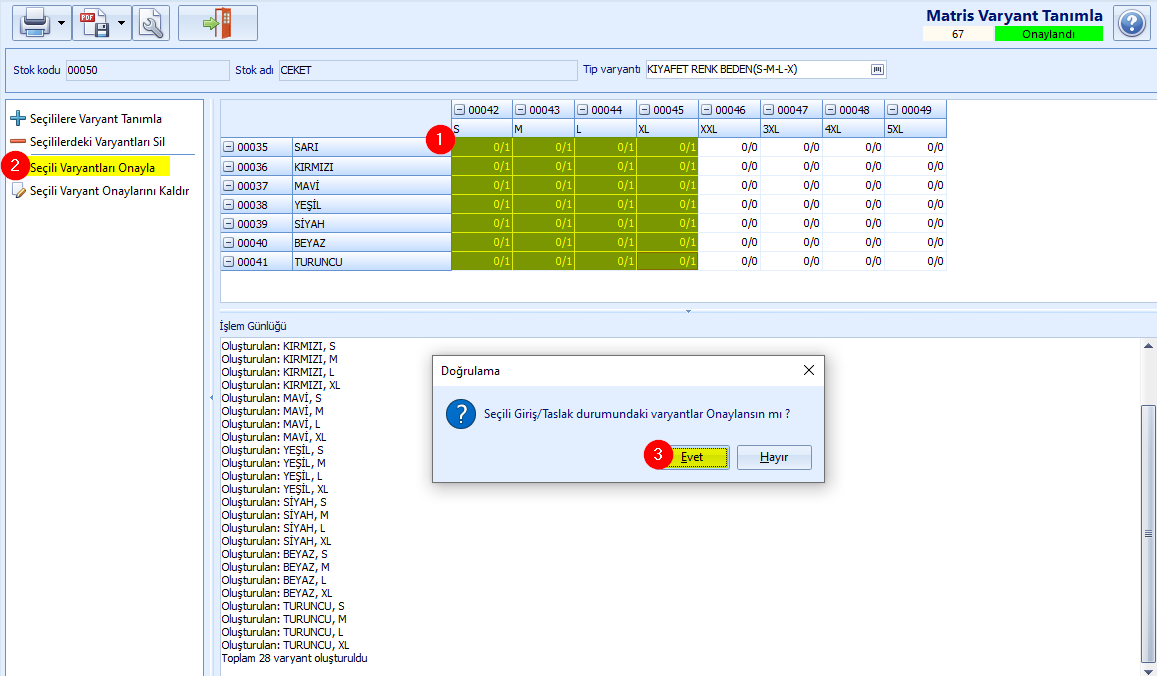Click the Hayır button
This screenshot has height=676, width=1157.
click(774, 458)
